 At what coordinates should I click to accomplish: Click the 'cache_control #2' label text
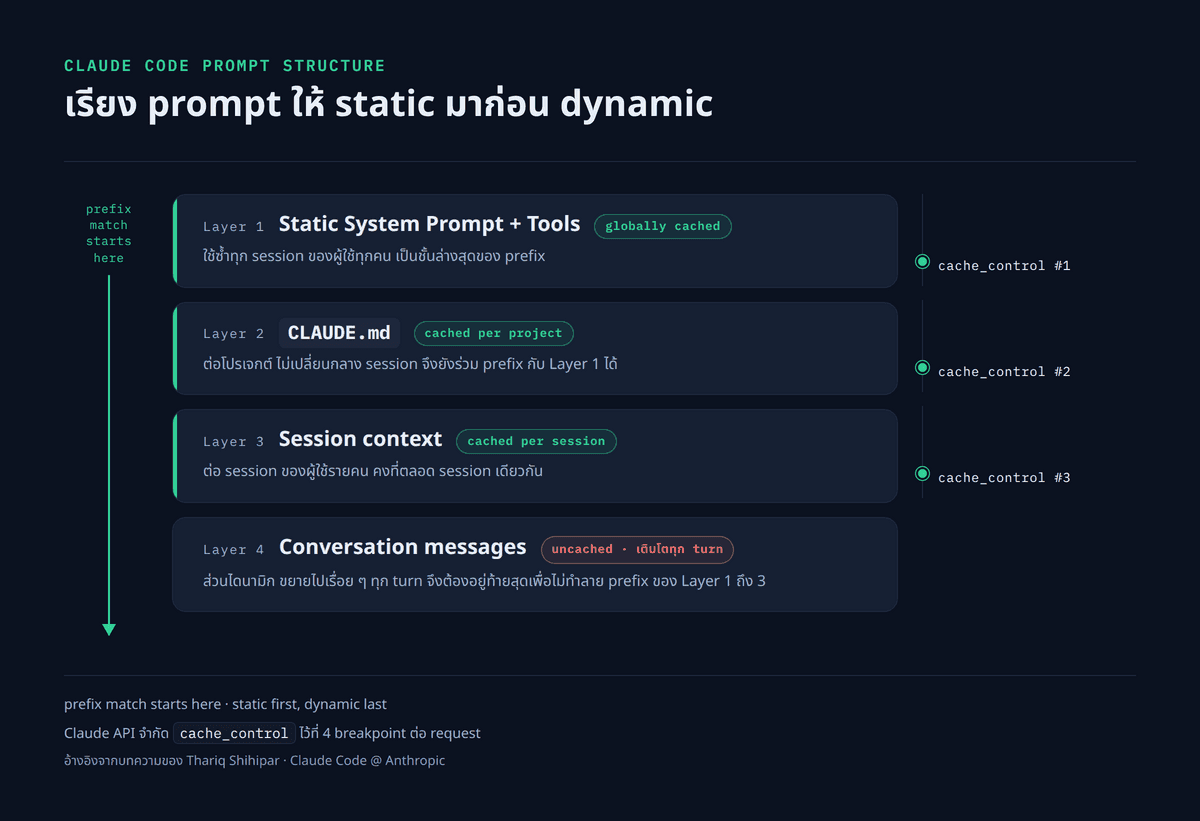[x=1004, y=372]
